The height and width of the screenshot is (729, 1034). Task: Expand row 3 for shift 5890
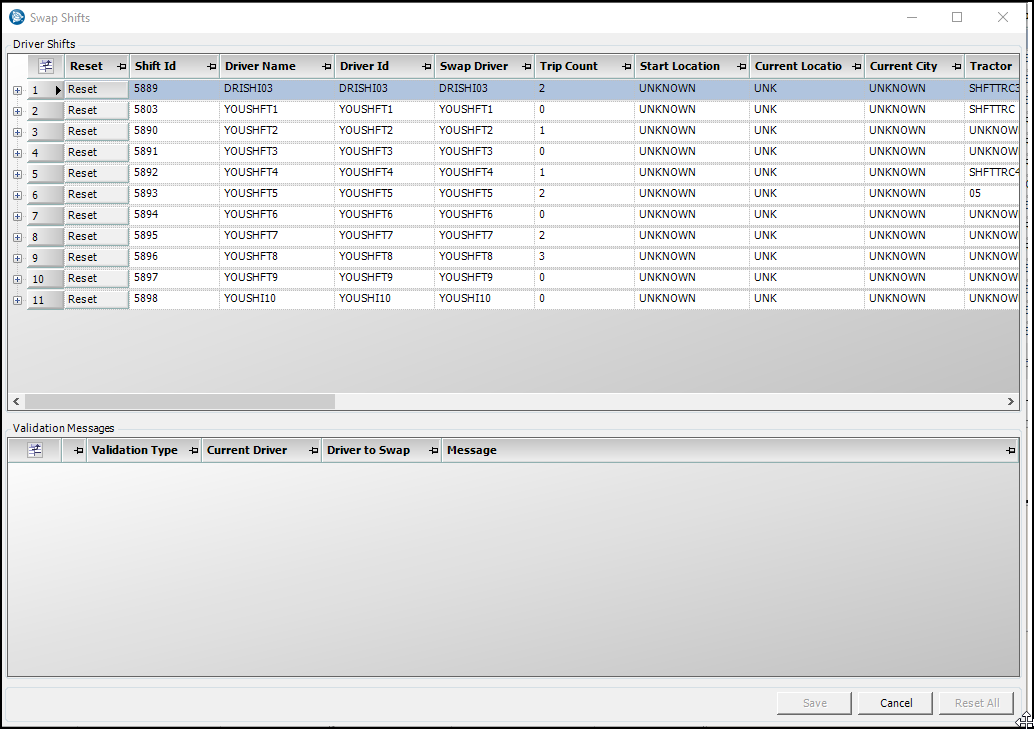click(x=18, y=133)
